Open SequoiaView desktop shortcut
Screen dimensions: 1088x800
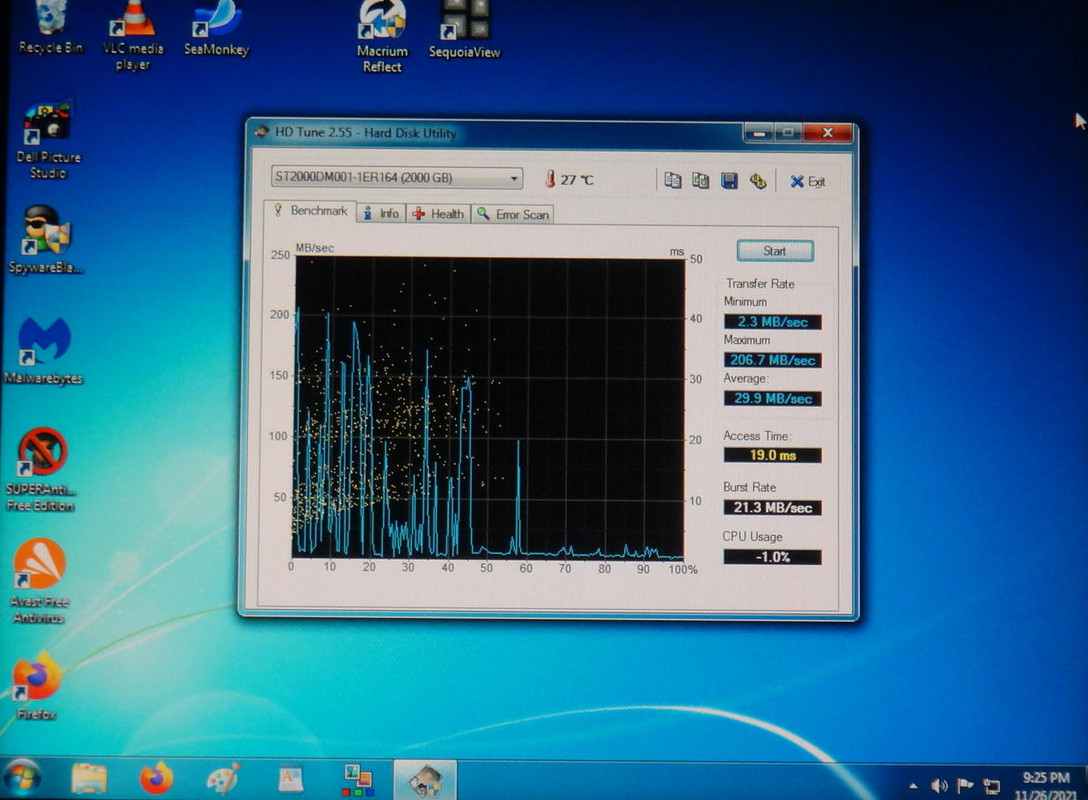[464, 31]
